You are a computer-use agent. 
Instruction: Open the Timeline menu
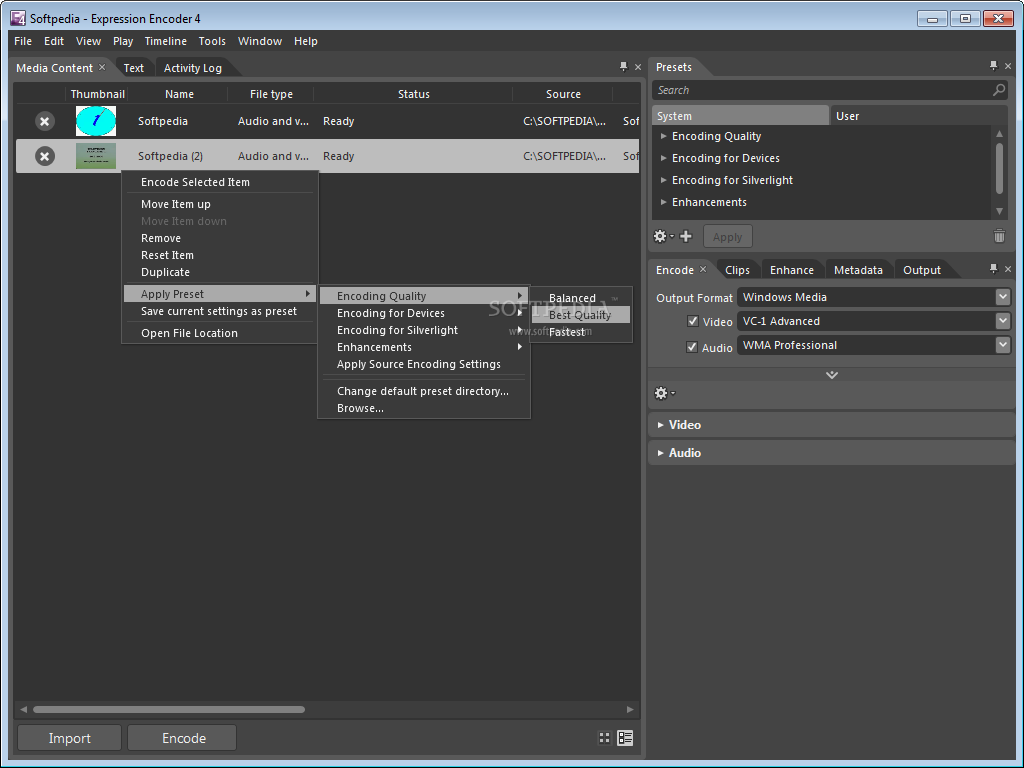[165, 41]
